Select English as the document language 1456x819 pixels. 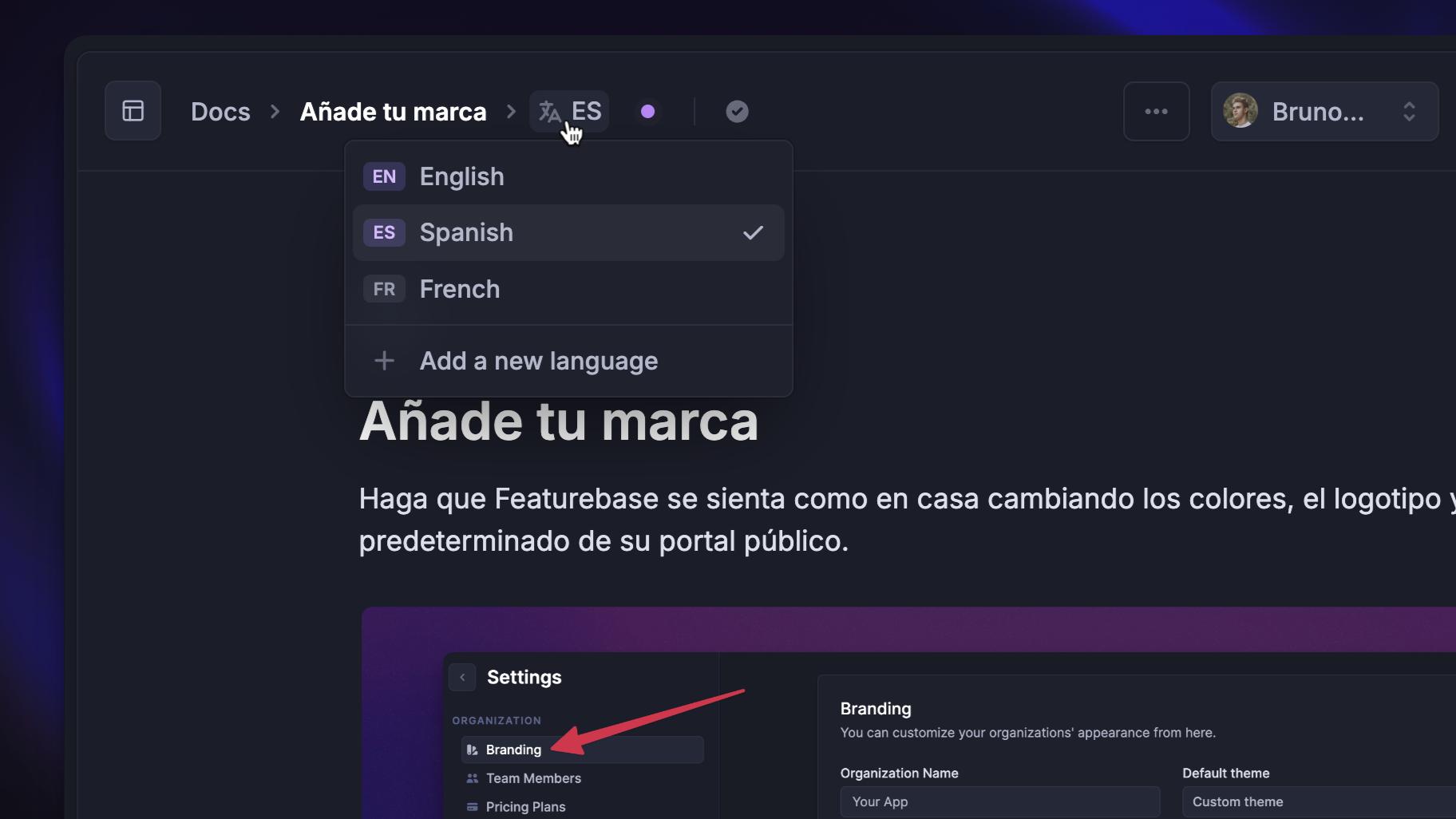tap(461, 176)
